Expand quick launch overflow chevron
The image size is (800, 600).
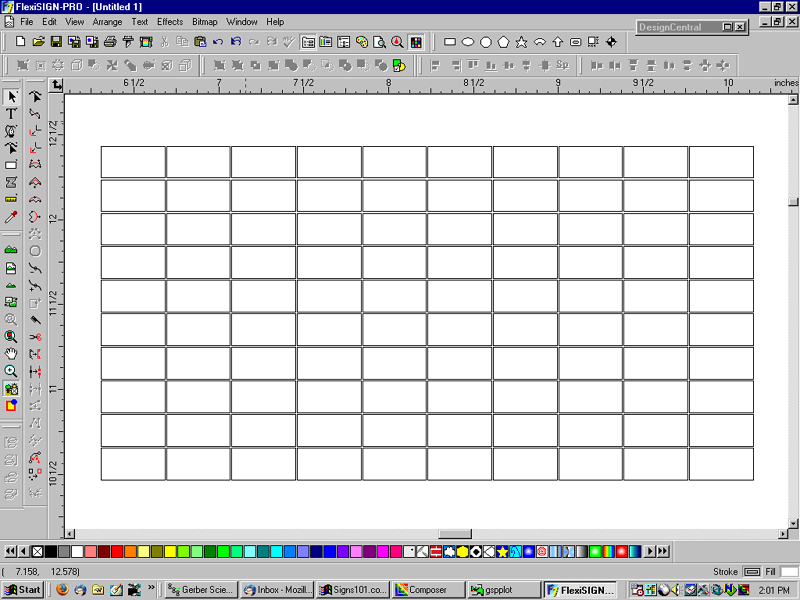pyautogui.click(x=151, y=588)
